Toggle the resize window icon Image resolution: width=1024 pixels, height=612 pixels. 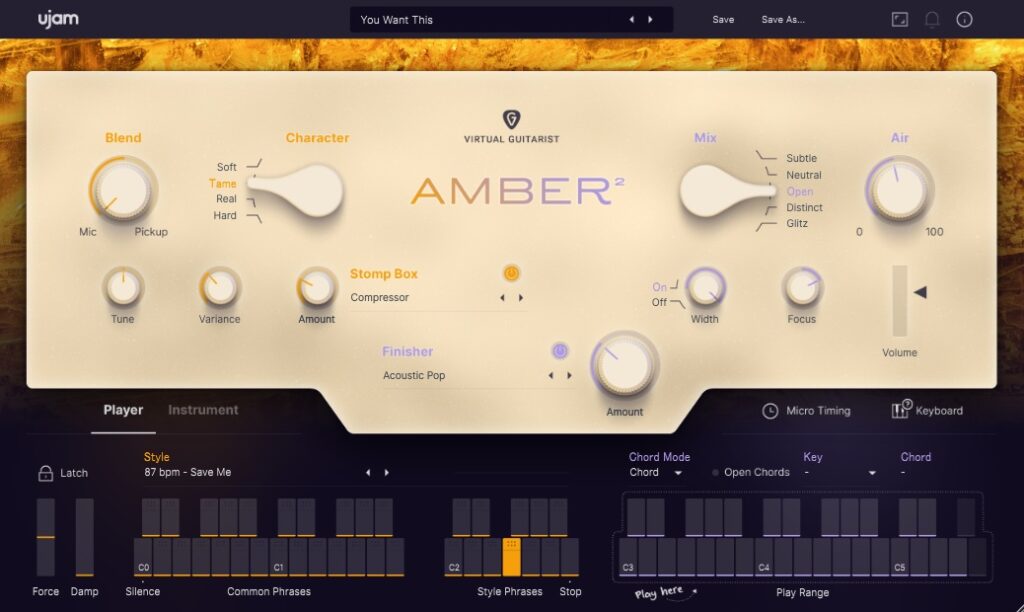pos(900,20)
